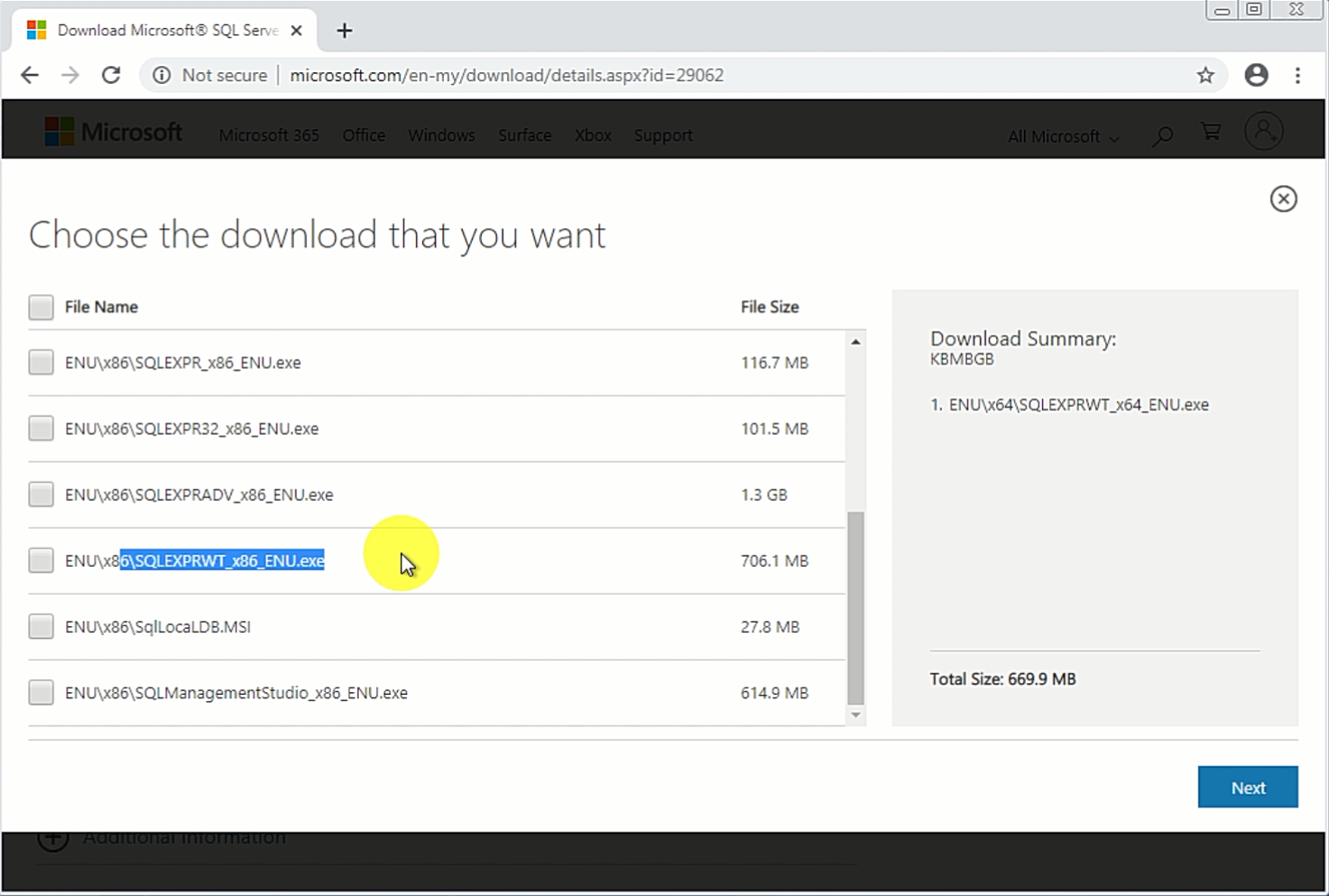Open Office nav item
1329x896 pixels.
(x=364, y=135)
